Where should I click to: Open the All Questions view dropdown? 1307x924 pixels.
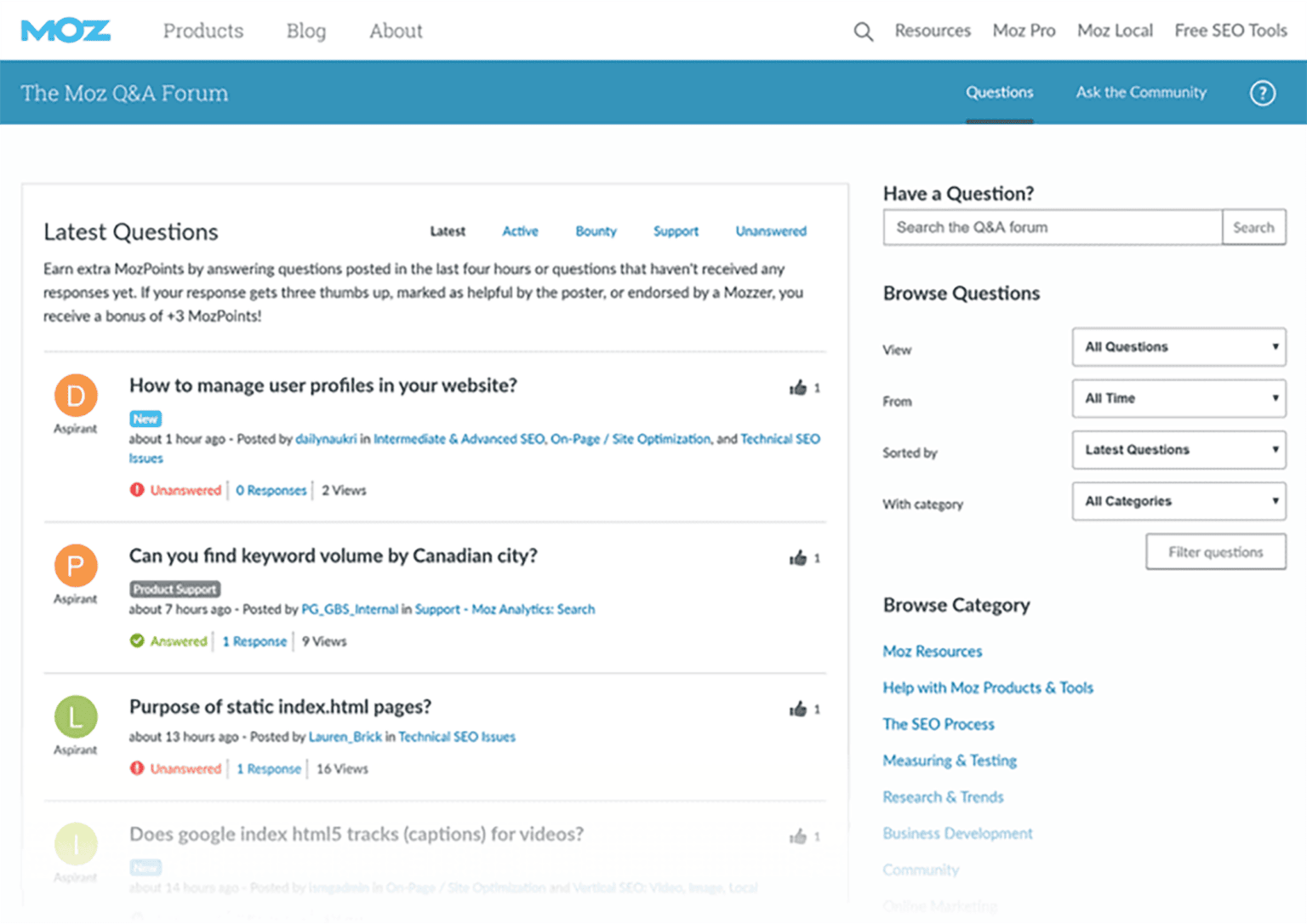(1178, 347)
